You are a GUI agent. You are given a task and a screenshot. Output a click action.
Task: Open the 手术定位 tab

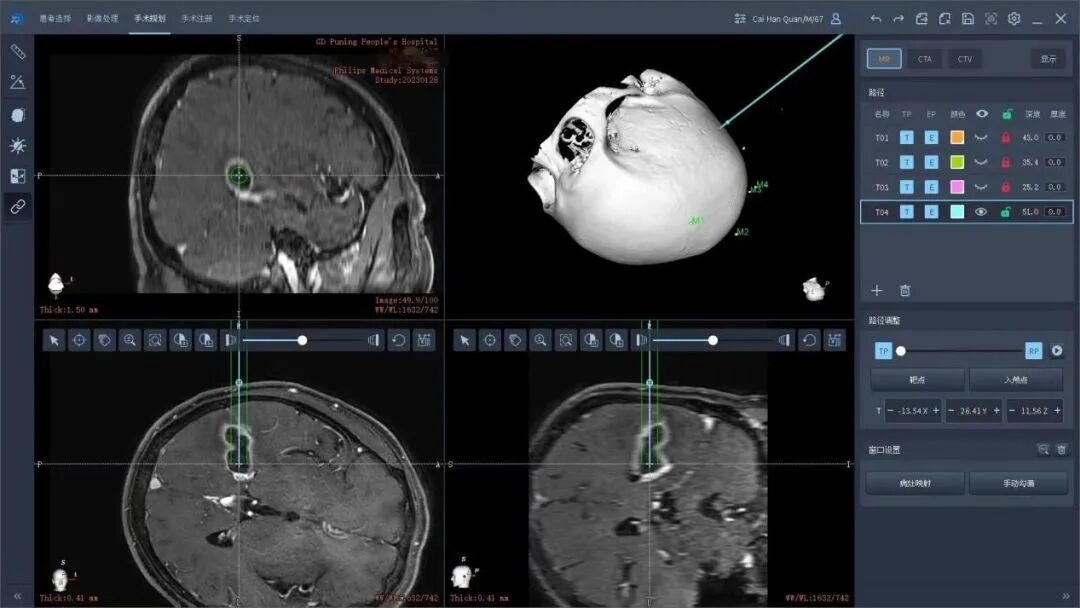(x=244, y=19)
